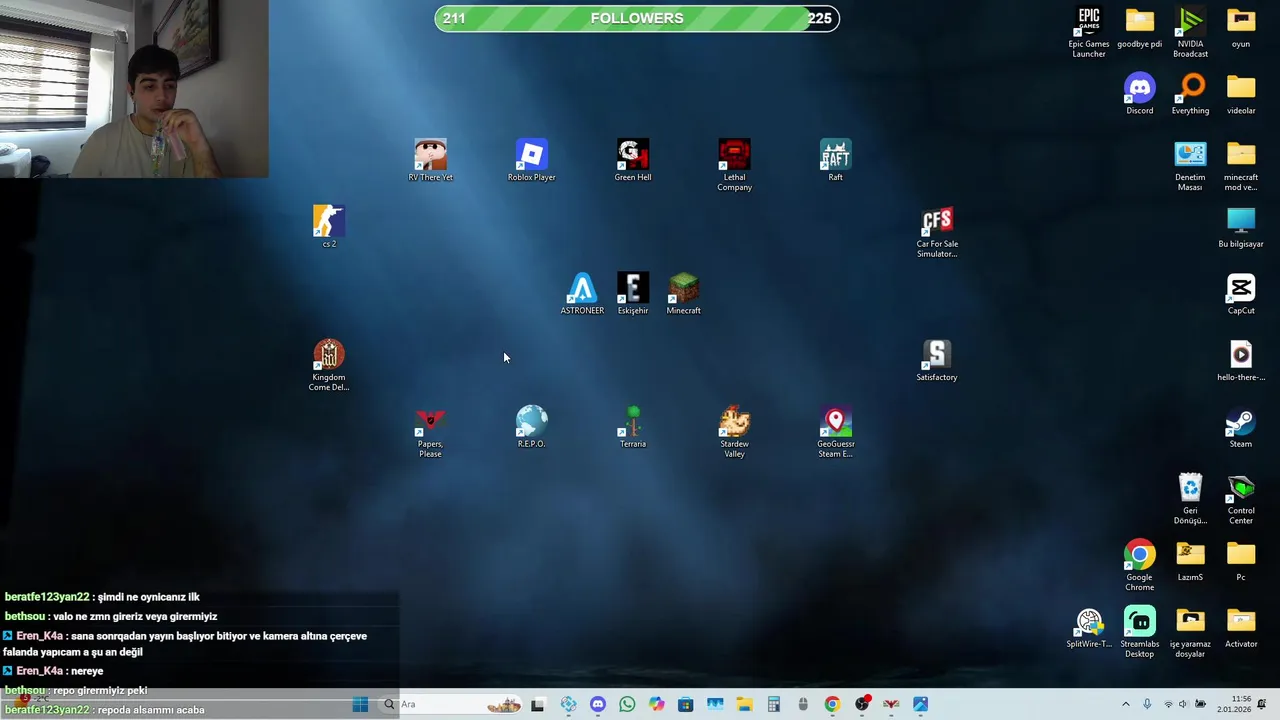Open the Activator folder

pos(1241,628)
